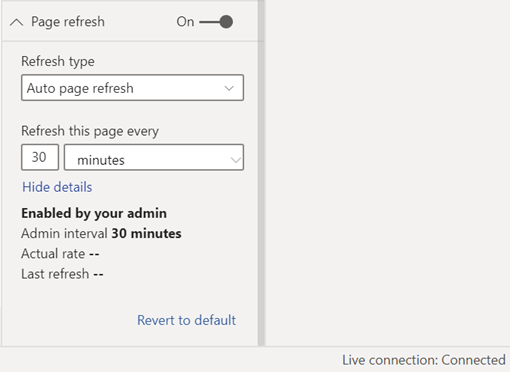Click the Refresh type label
The width and height of the screenshot is (510, 372).
tap(58, 62)
